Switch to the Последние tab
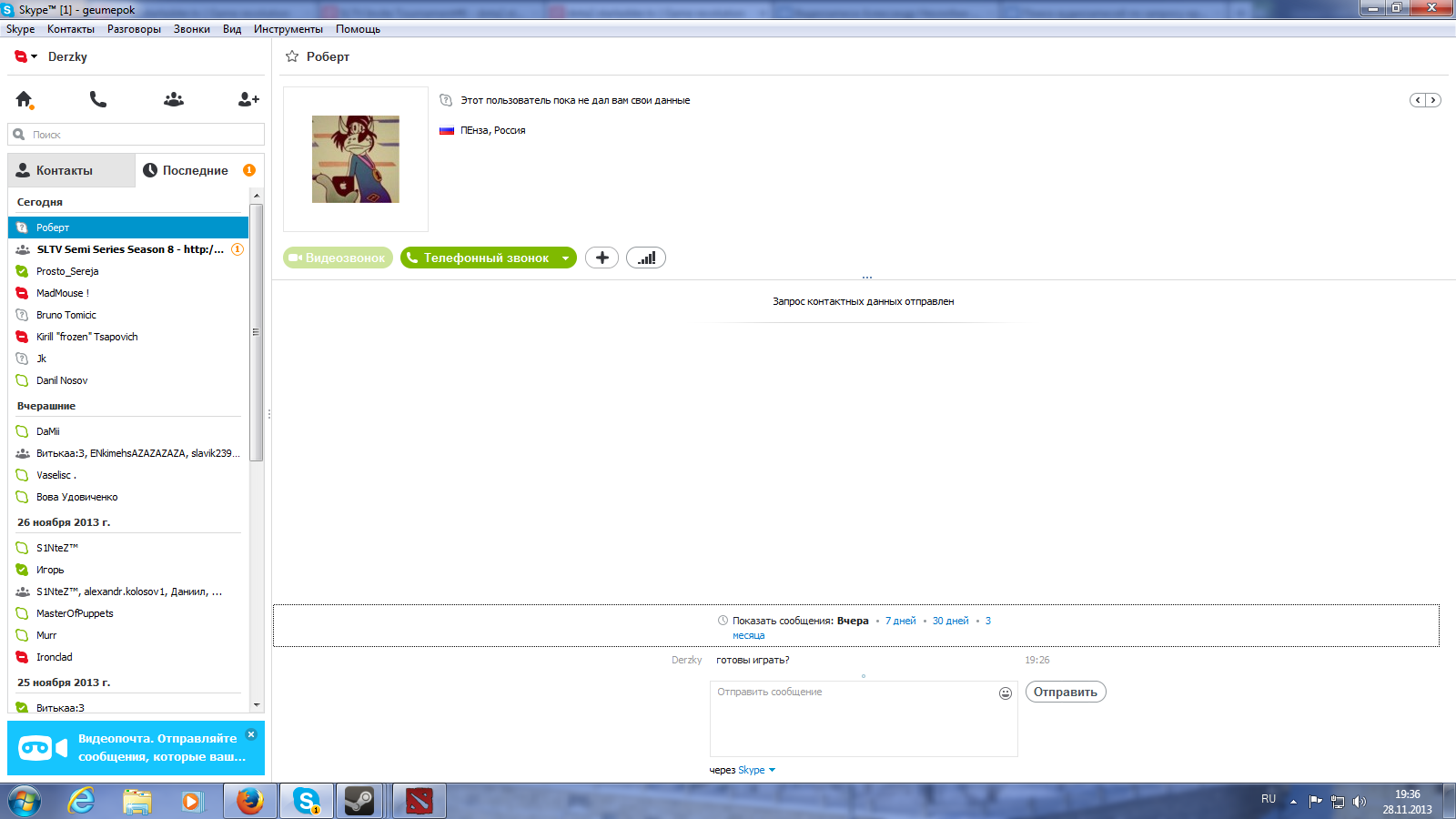This screenshot has width=1456, height=819. click(200, 170)
